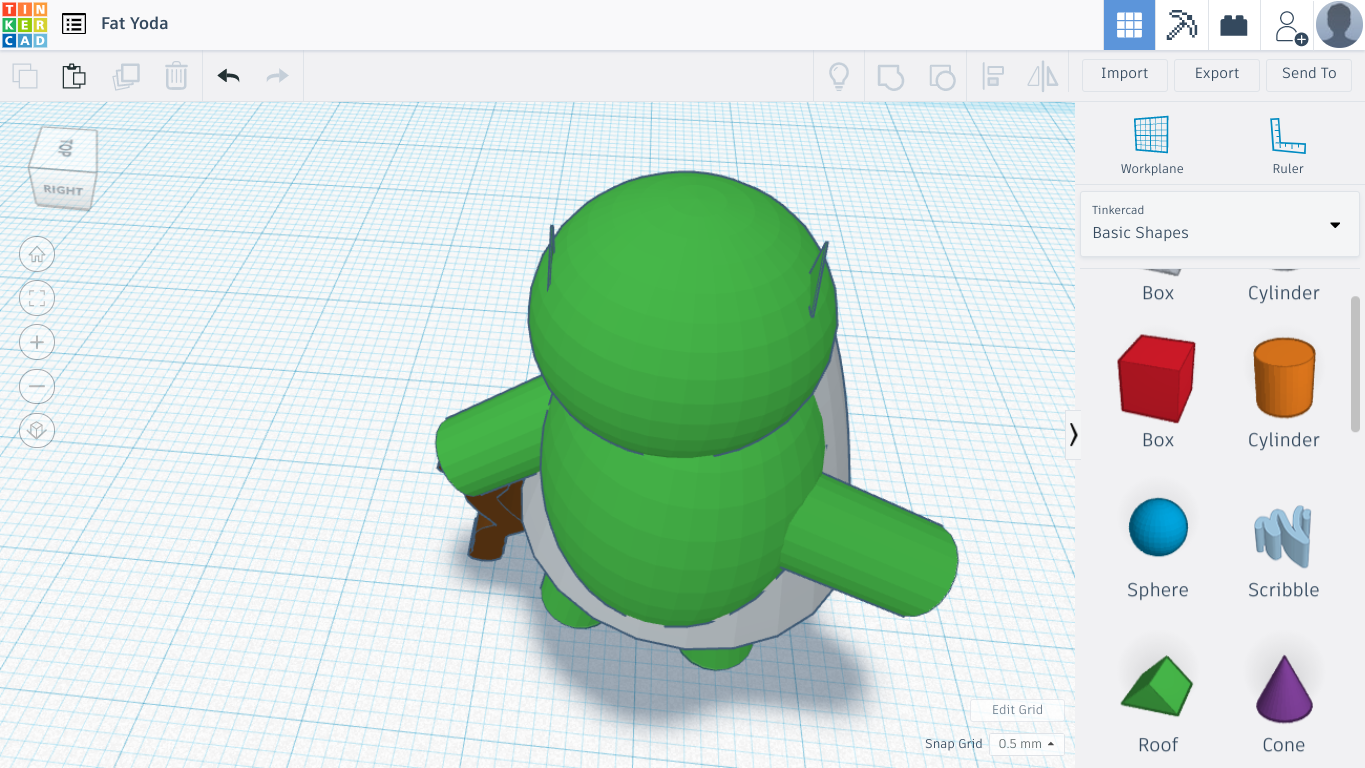The image size is (1365, 768).
Task: Select Yoda's extended right arm cylinder
Action: click(870, 545)
